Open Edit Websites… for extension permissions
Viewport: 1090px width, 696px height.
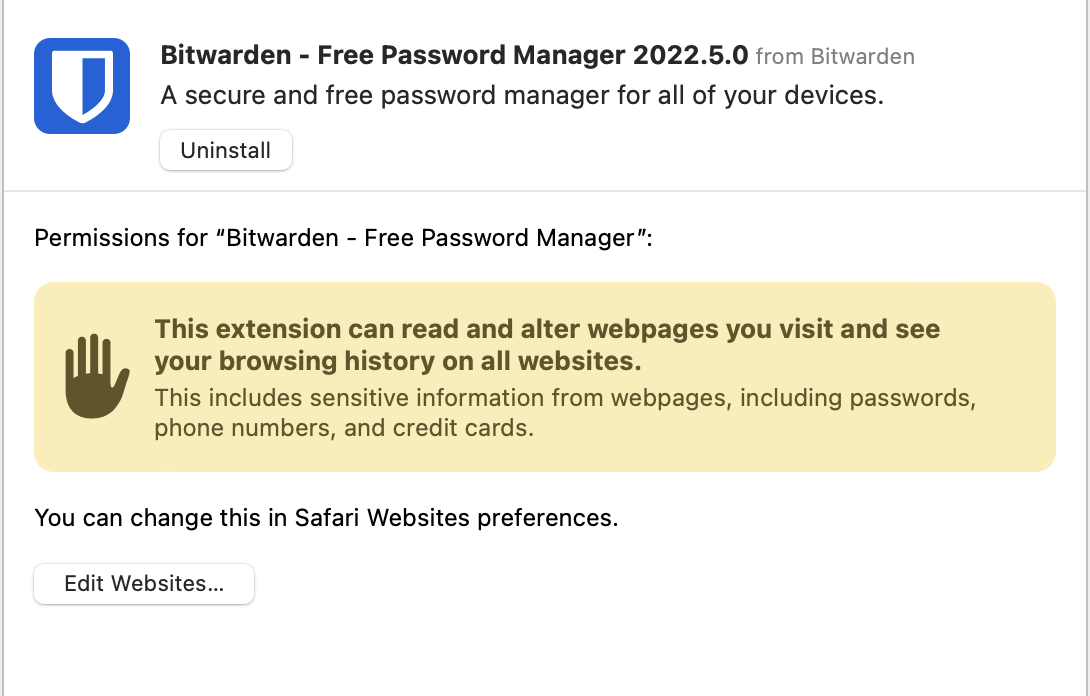(144, 584)
